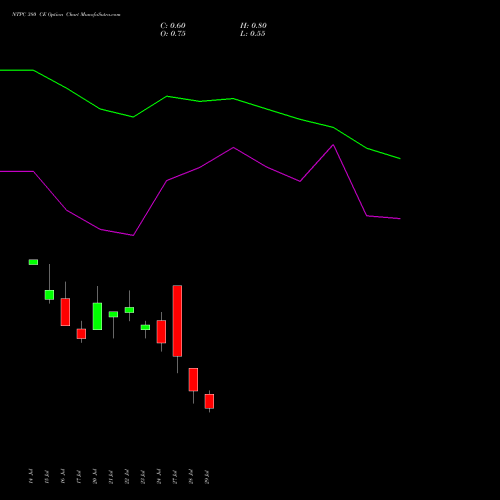Image resolution: width=500 pixels, height=500 pixels.
Task: Click the 17 Jul date label
Action: [x=79, y=476]
